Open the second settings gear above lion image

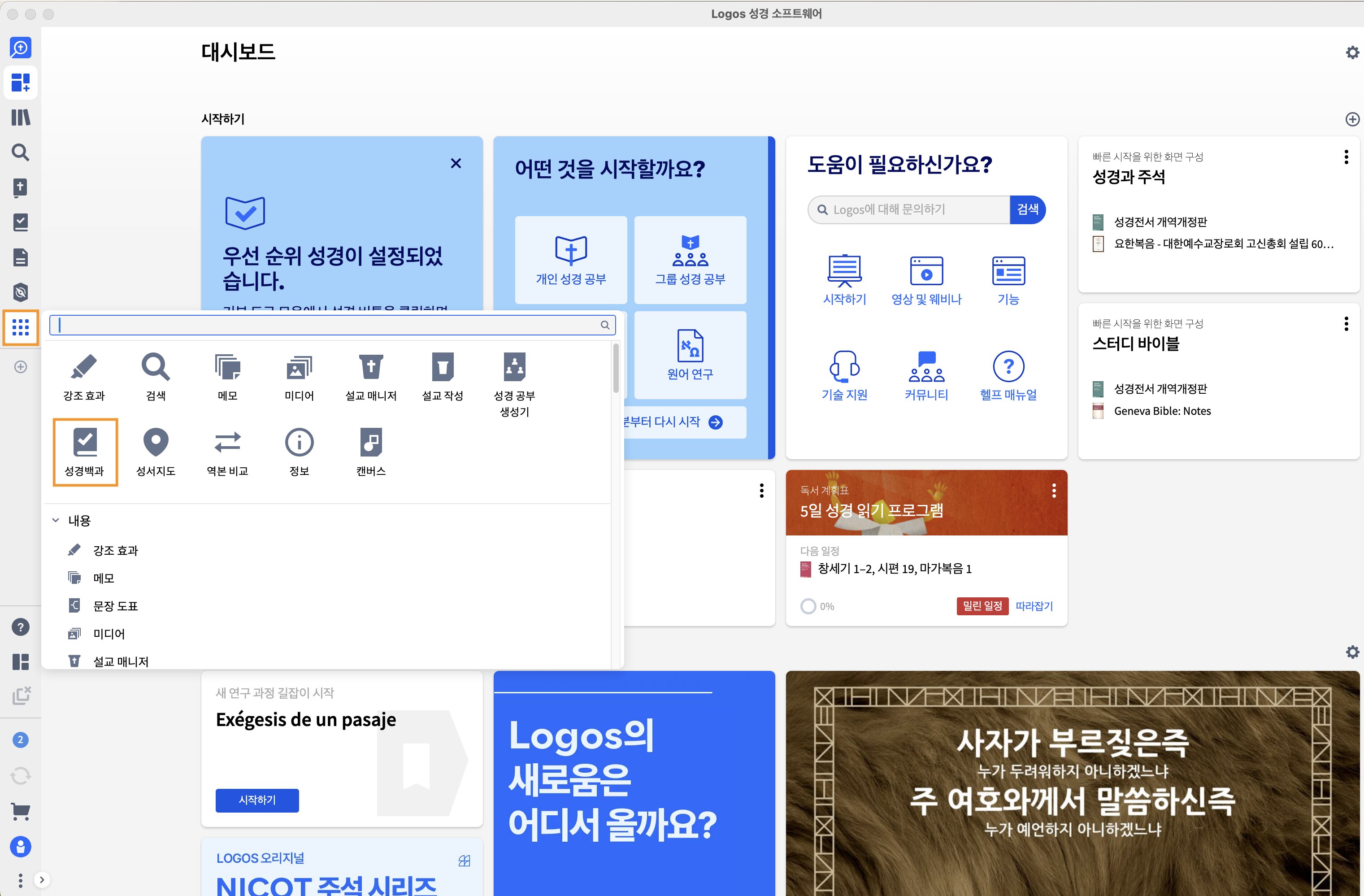[1351, 652]
